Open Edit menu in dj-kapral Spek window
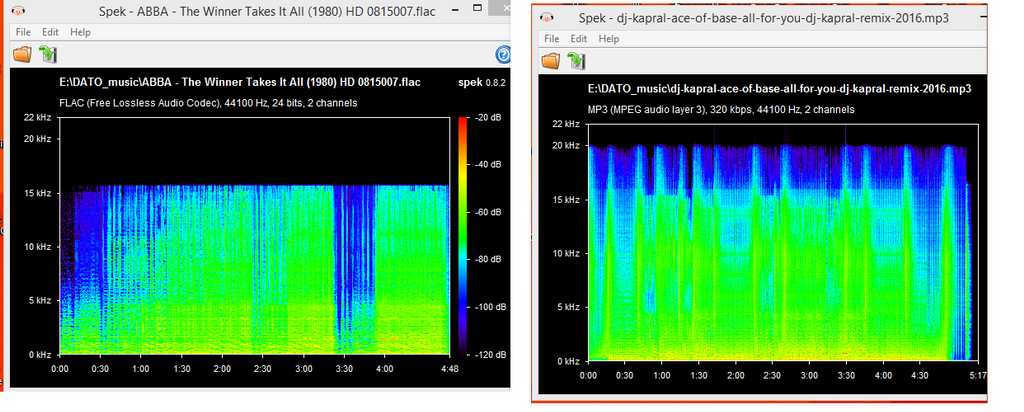 coord(579,39)
